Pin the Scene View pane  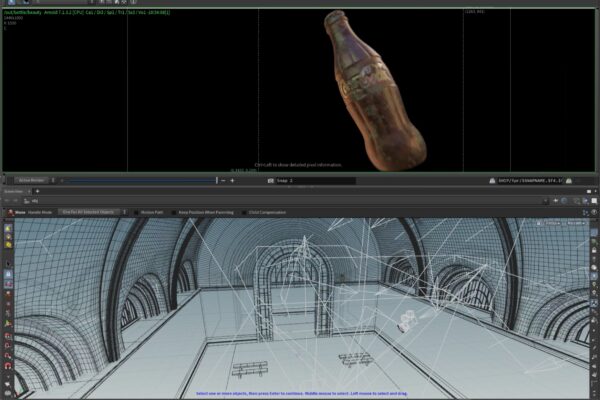(x=556, y=201)
